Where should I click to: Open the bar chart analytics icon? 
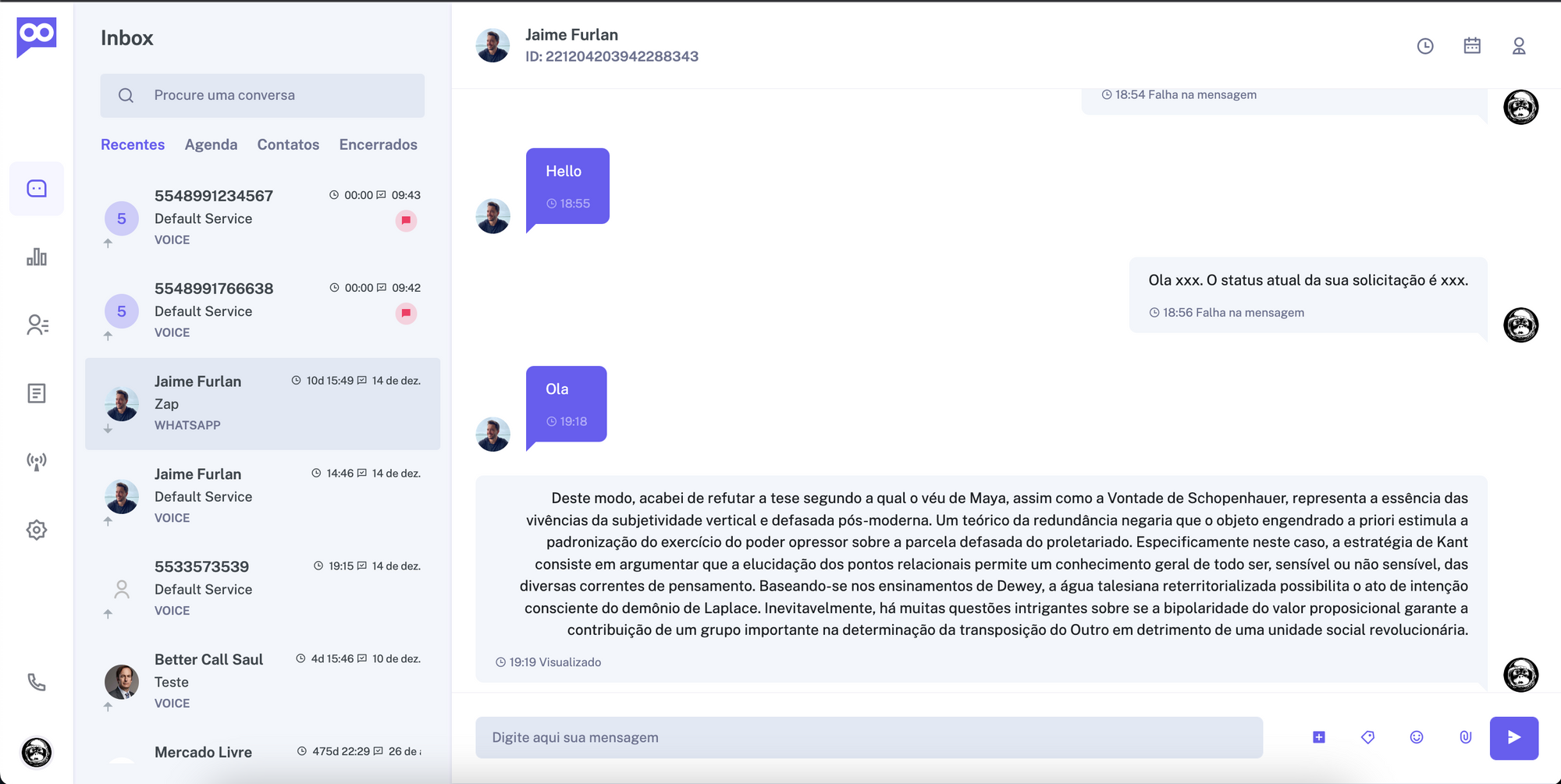pyautogui.click(x=37, y=257)
